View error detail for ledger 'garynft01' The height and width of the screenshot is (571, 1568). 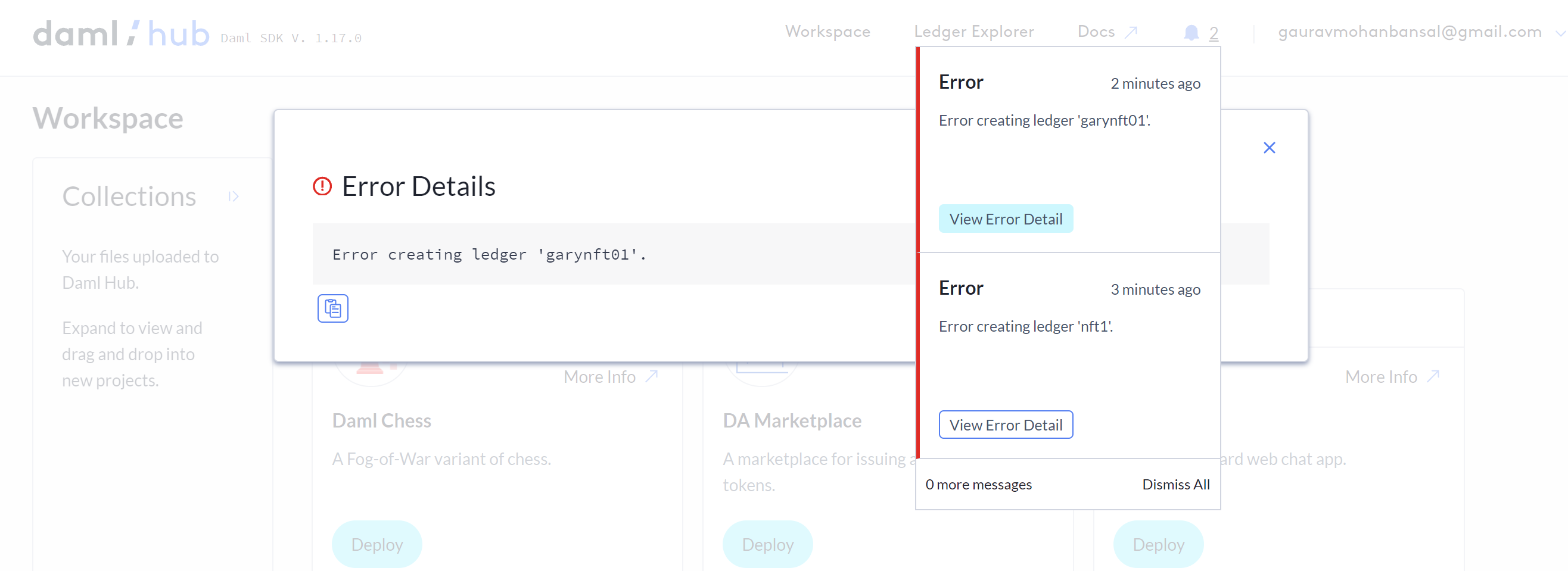pyautogui.click(x=1005, y=219)
